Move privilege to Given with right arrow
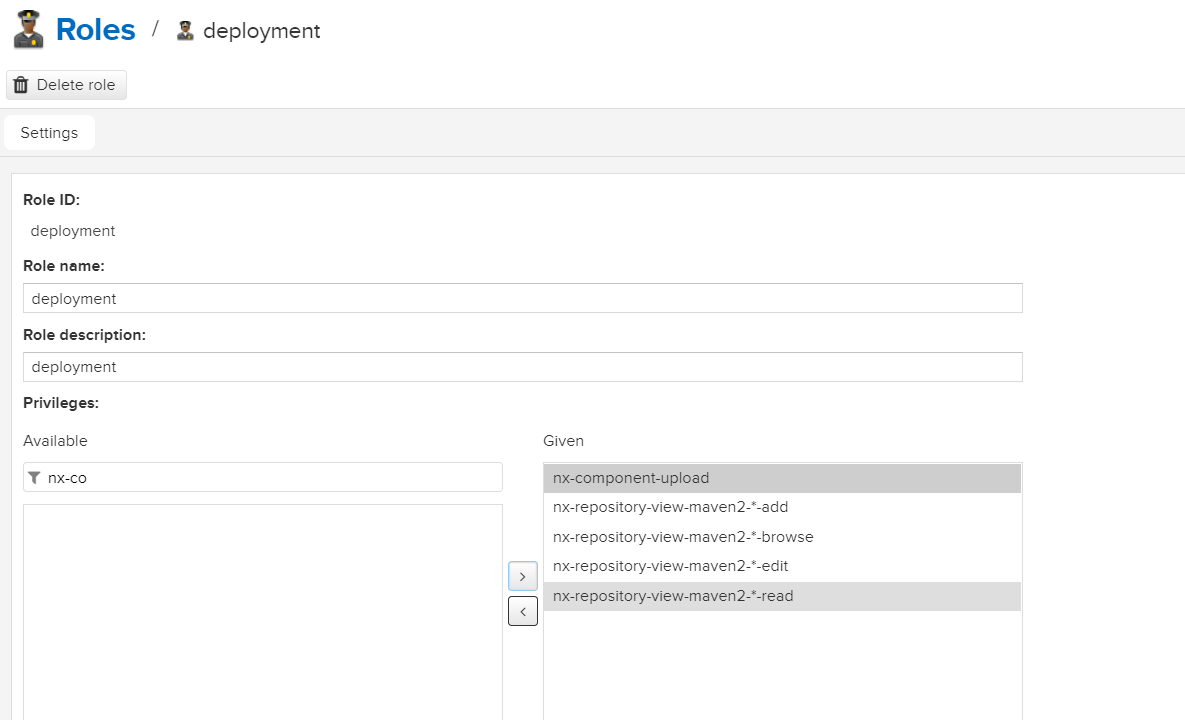This screenshot has width=1185, height=720. [523, 576]
